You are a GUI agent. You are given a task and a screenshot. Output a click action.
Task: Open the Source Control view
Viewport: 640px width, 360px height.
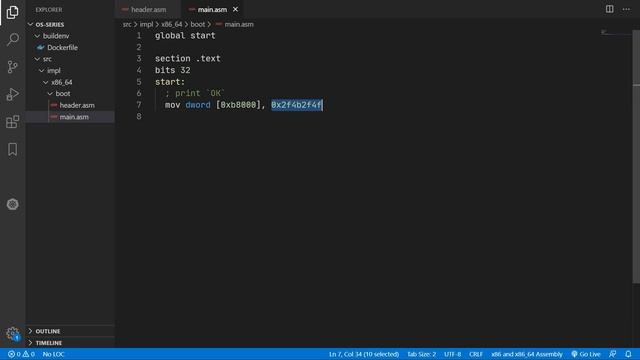(x=12, y=67)
